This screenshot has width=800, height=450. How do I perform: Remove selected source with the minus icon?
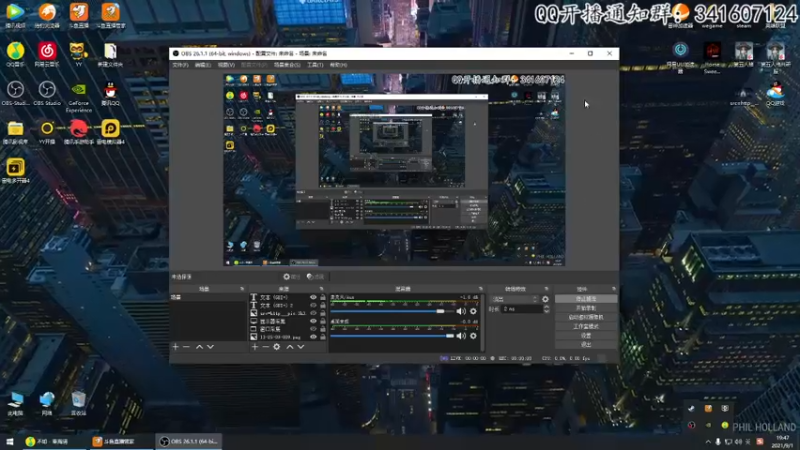click(265, 347)
